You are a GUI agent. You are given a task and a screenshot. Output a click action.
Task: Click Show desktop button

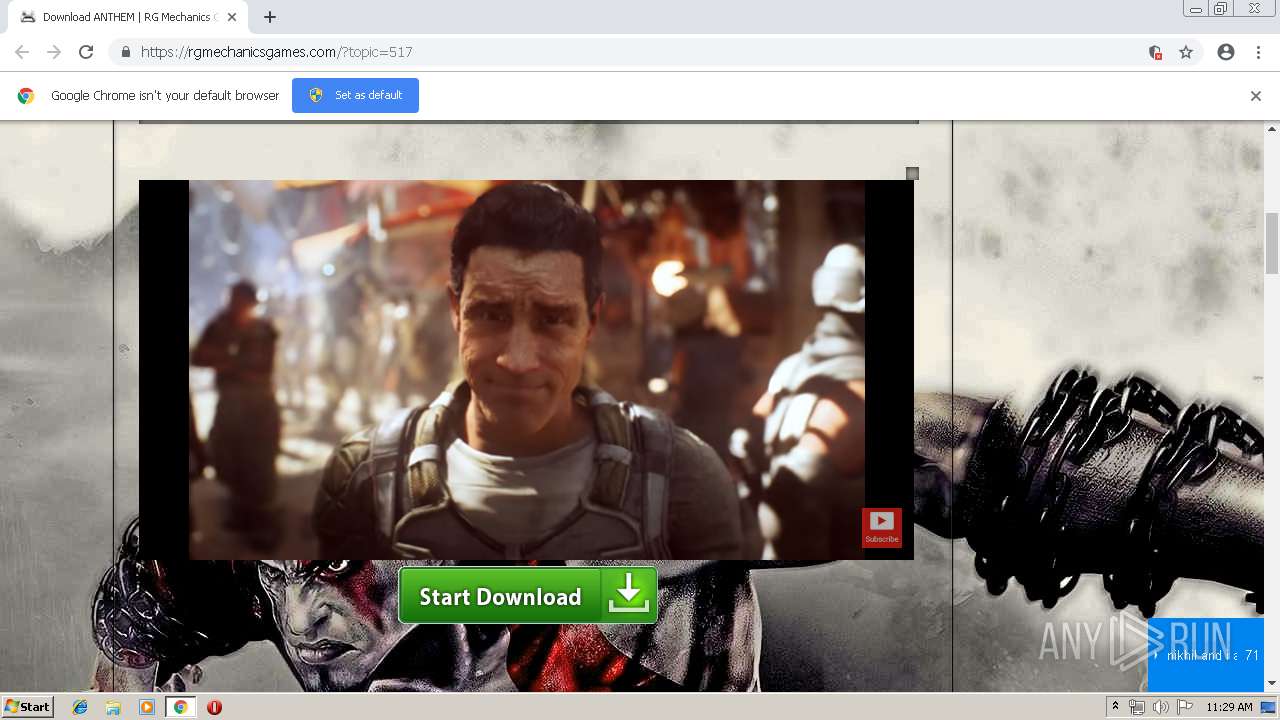(x=1268, y=707)
